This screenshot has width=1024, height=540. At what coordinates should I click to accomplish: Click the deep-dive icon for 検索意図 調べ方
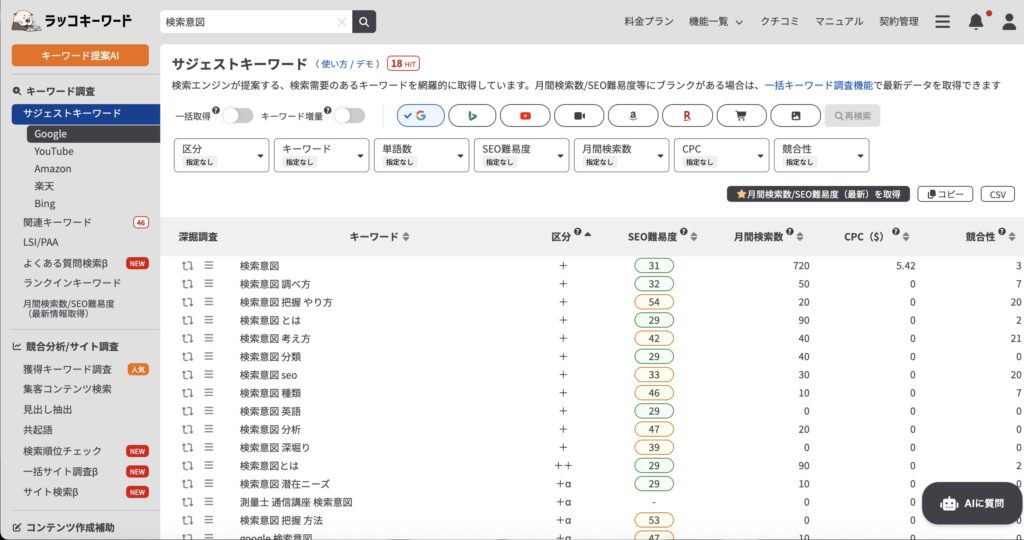point(187,284)
